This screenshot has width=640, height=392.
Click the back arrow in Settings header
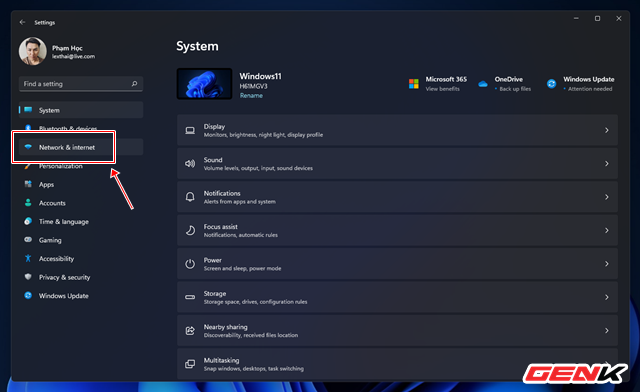coord(22,22)
